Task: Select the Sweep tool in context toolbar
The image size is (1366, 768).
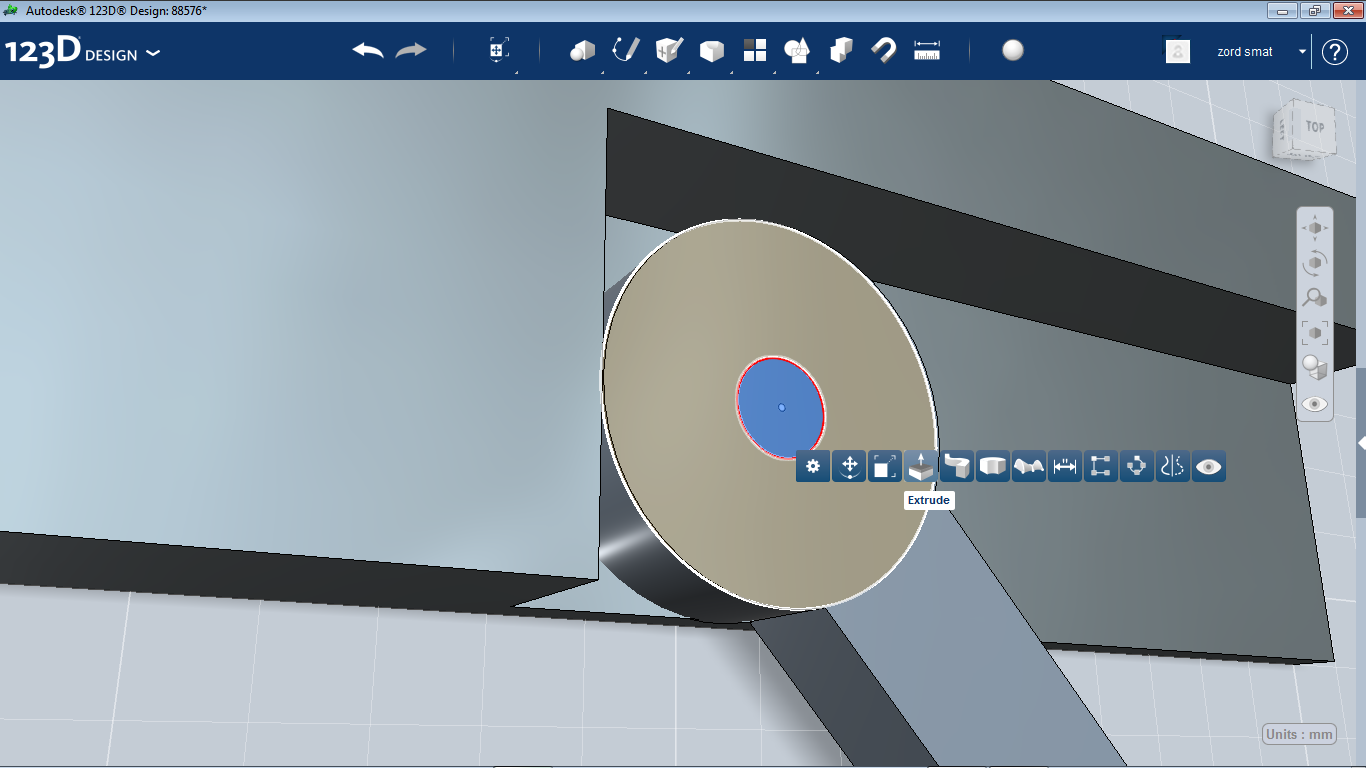Action: coord(957,466)
